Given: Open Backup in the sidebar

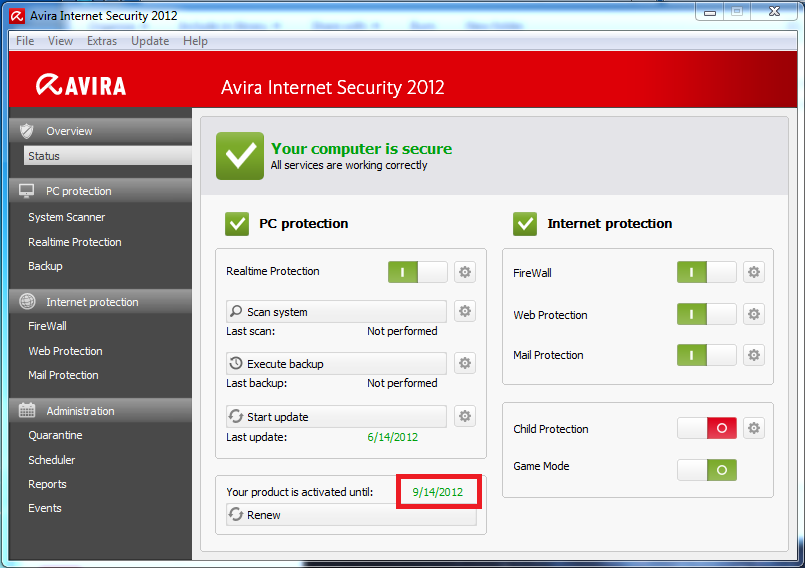Looking at the screenshot, I should (45, 266).
